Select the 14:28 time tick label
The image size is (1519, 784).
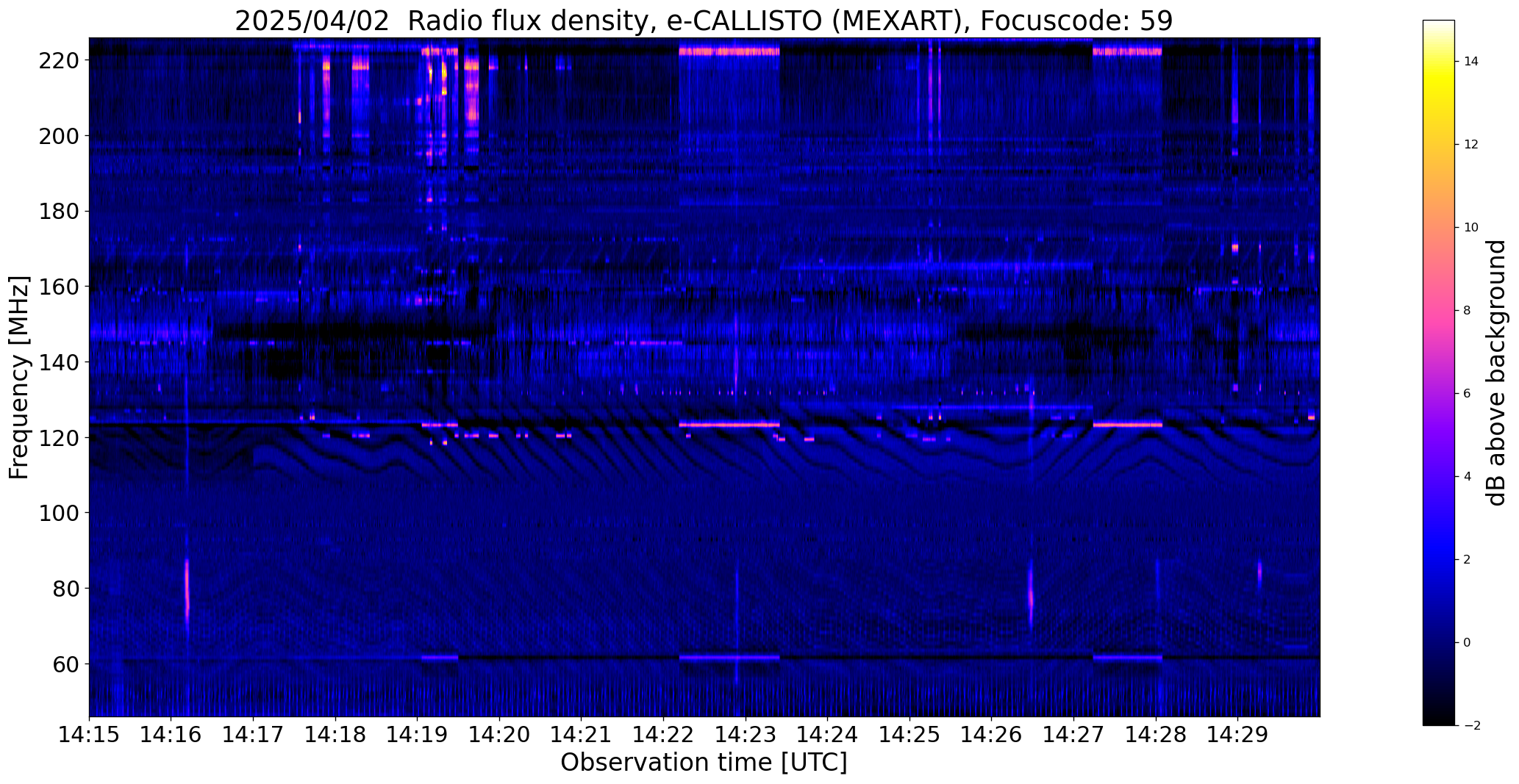pos(1157,735)
